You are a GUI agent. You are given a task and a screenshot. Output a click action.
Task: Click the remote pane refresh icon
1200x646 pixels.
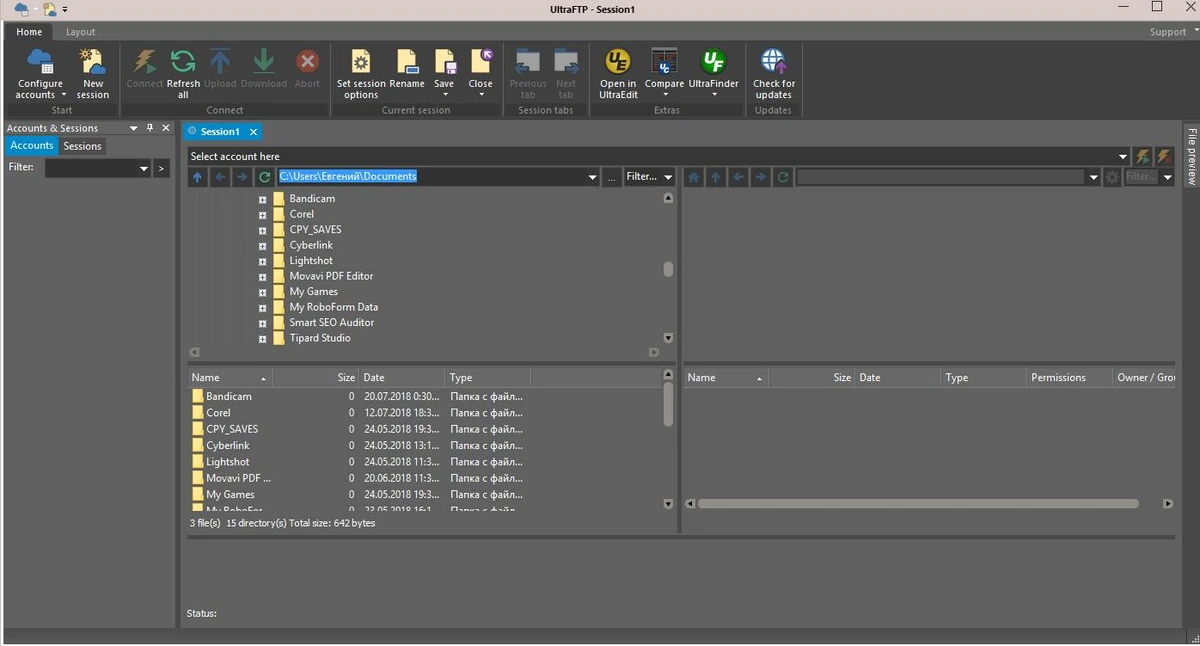783,177
